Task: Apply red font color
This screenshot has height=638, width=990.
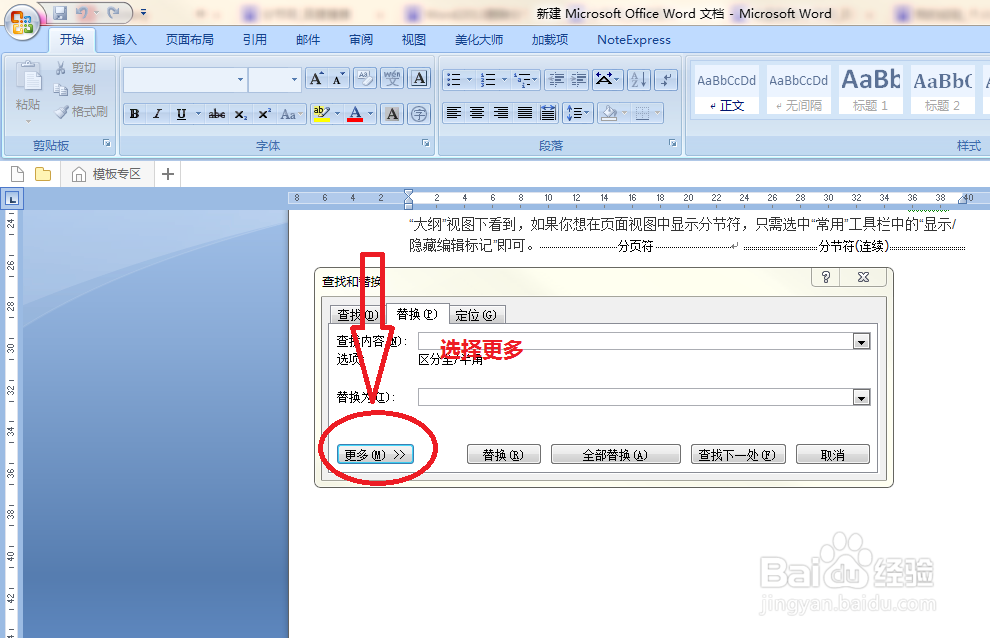Action: (355, 114)
